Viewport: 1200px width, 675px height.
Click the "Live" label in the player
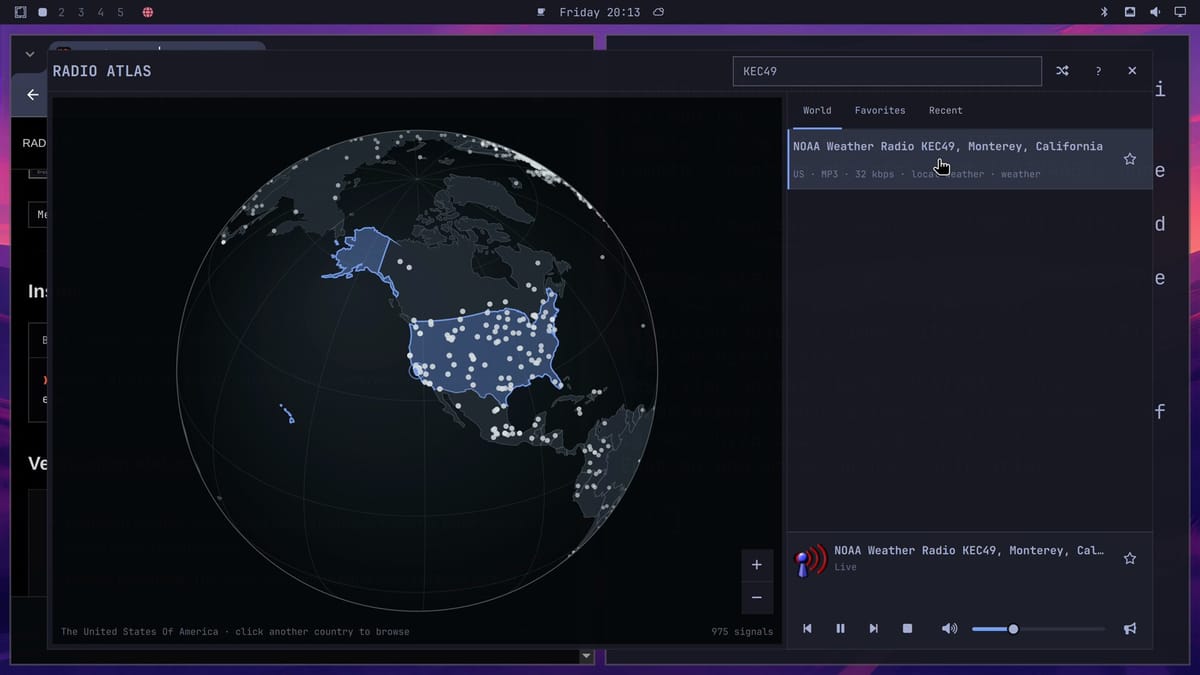(846, 567)
